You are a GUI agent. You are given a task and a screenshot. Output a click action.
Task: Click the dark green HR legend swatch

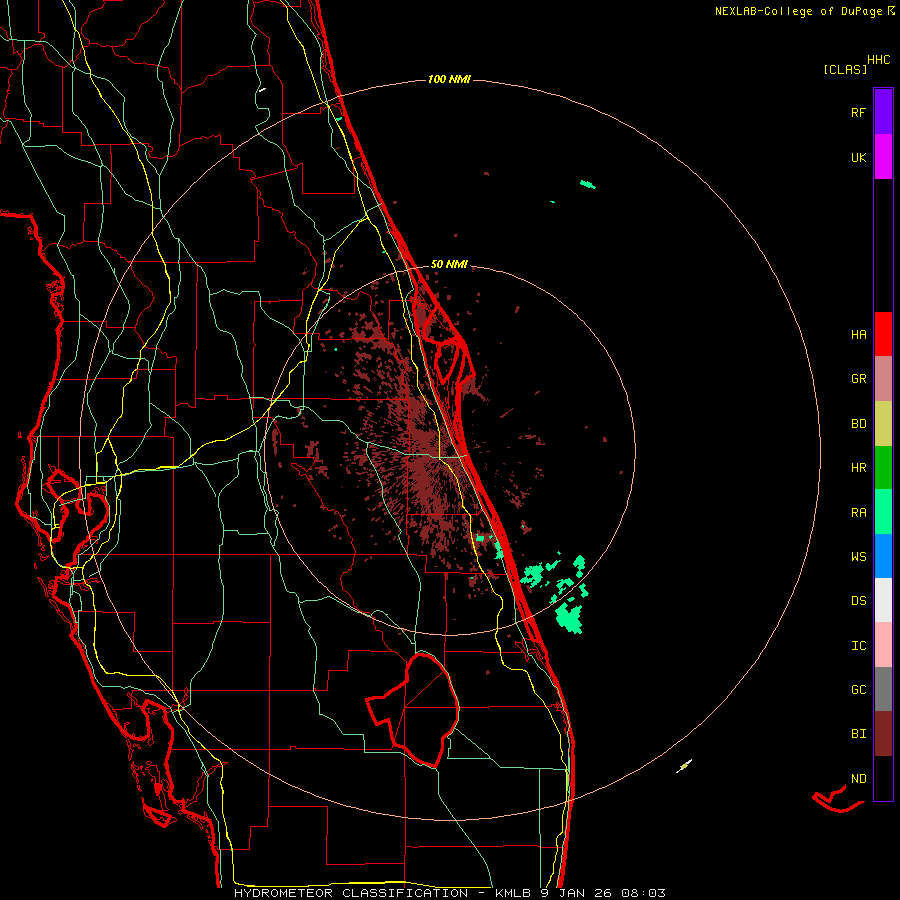click(x=883, y=468)
